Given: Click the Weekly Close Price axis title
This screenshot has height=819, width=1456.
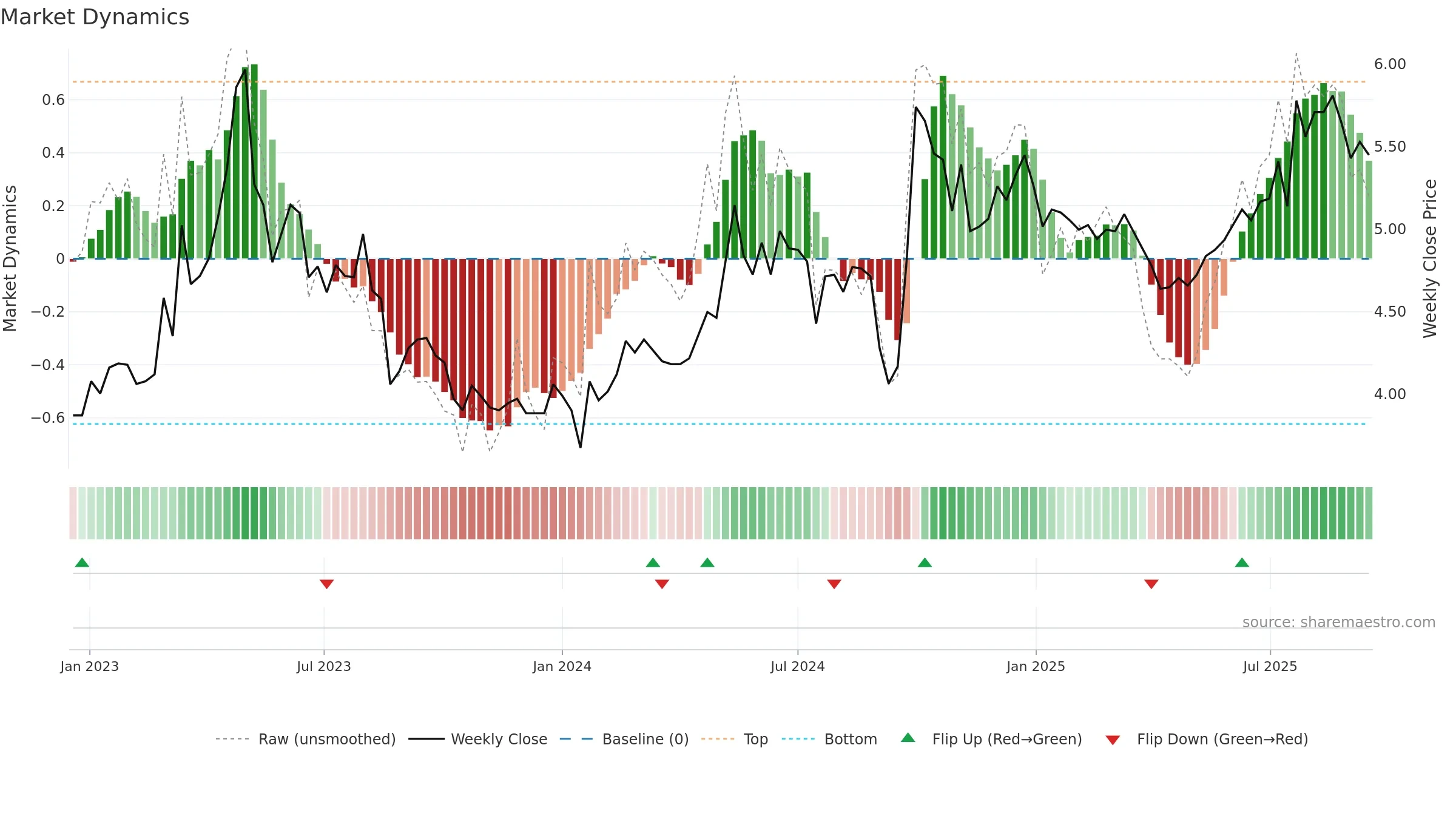Looking at the screenshot, I should [1431, 258].
